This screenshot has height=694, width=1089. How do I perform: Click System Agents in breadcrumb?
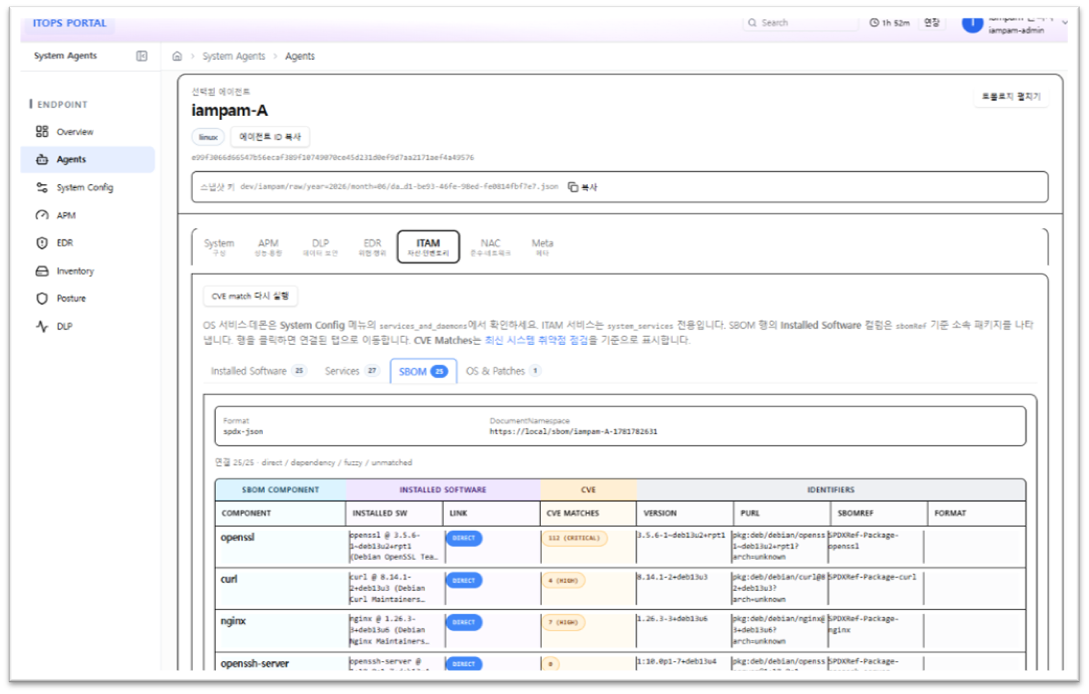233,56
